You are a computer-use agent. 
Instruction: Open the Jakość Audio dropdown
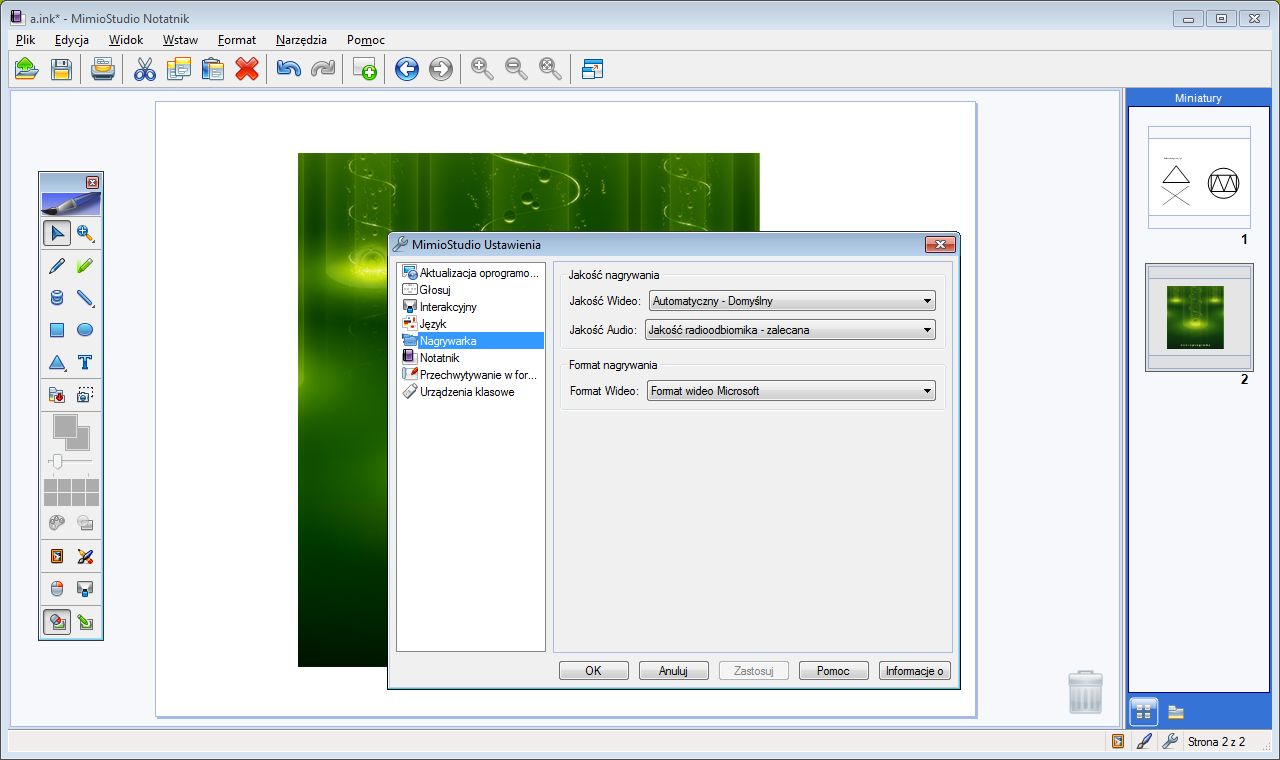coord(790,330)
